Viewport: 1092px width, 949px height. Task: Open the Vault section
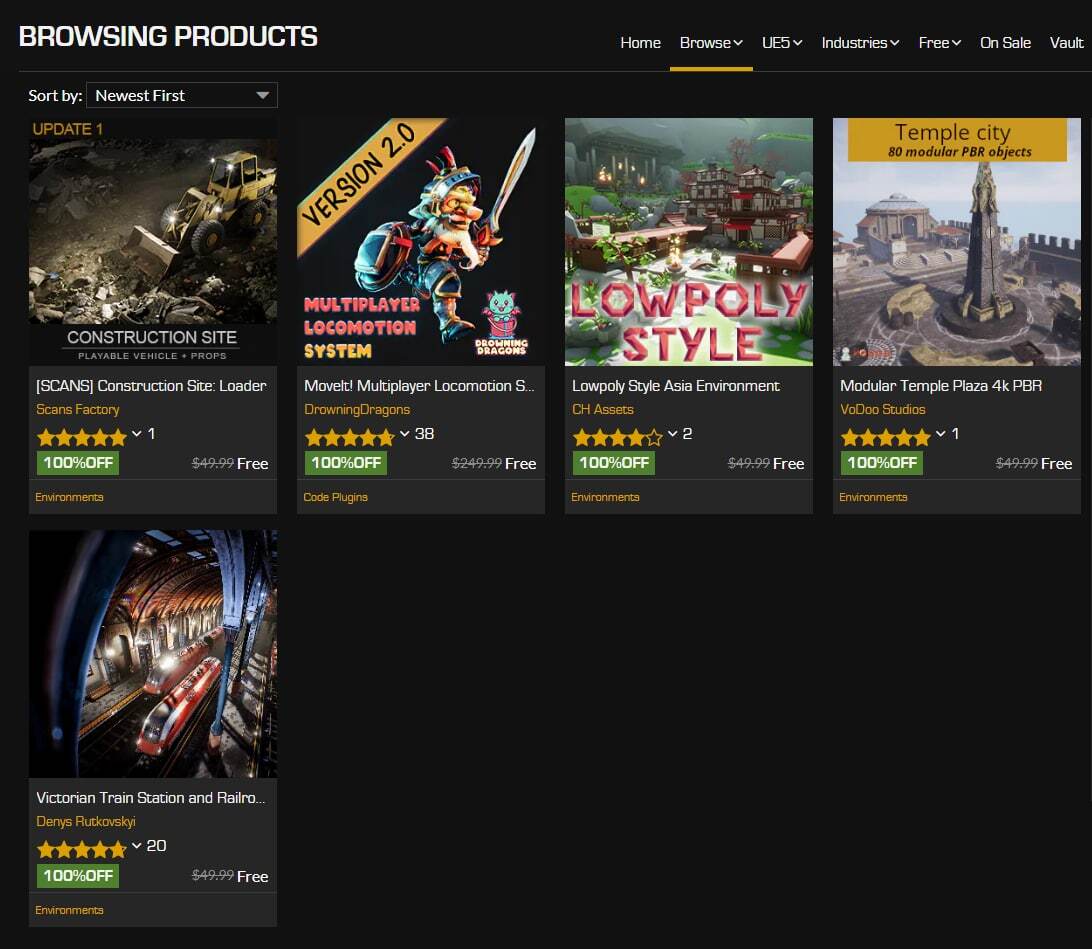(1066, 43)
